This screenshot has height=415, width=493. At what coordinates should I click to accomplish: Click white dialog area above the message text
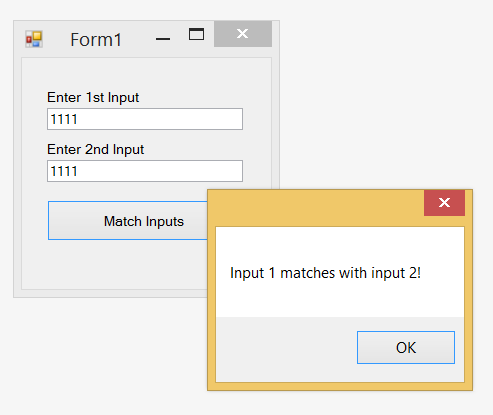click(x=340, y=246)
